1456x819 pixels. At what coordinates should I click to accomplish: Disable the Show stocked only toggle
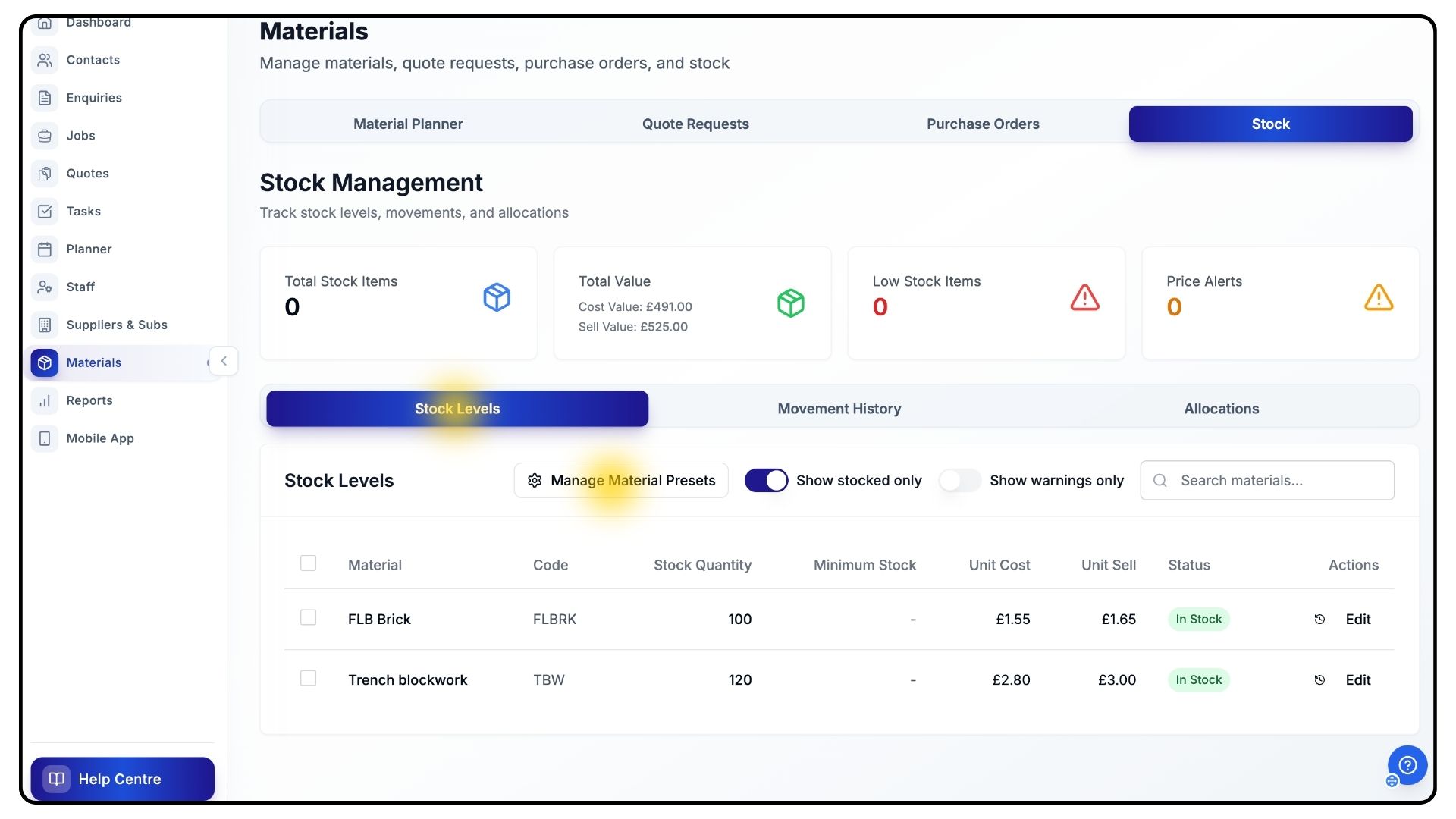pyautogui.click(x=766, y=481)
